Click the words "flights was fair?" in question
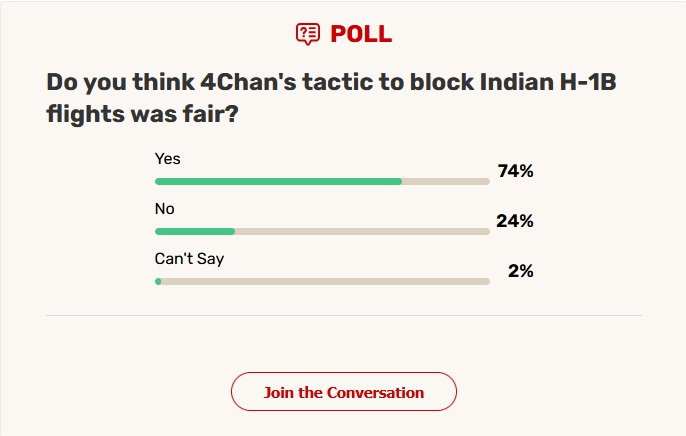This screenshot has height=436, width=686. coord(143,115)
